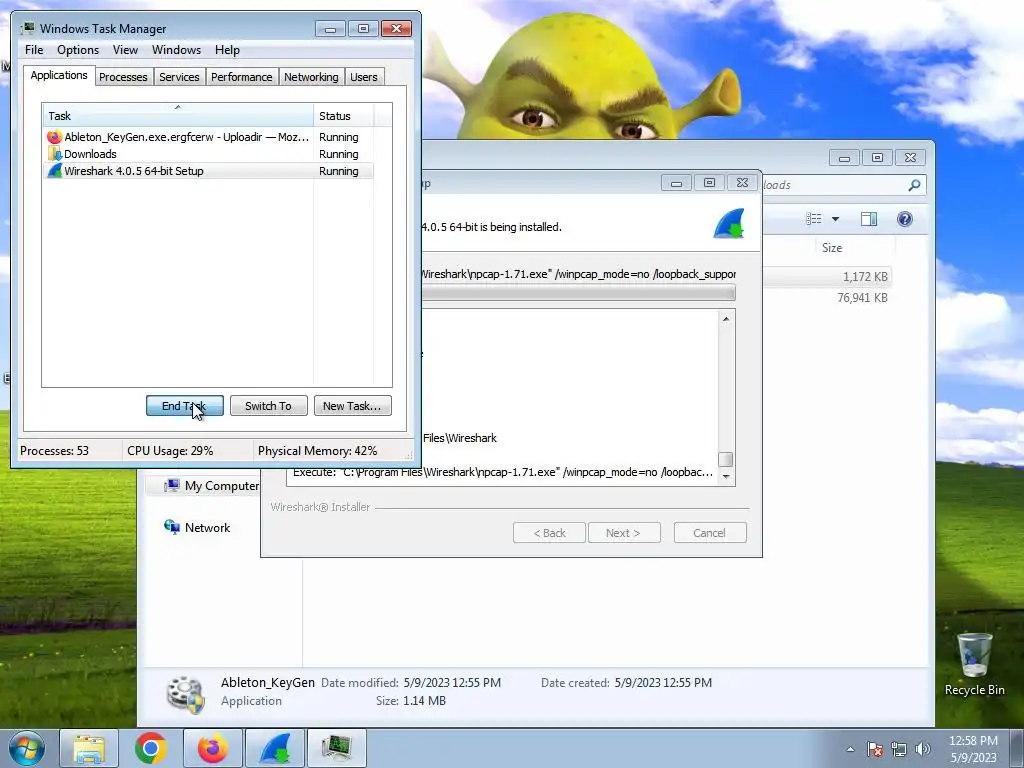Screen dimensions: 1024x768
Task: Open My Computer in the Explorer sidebar
Action: click(x=221, y=486)
